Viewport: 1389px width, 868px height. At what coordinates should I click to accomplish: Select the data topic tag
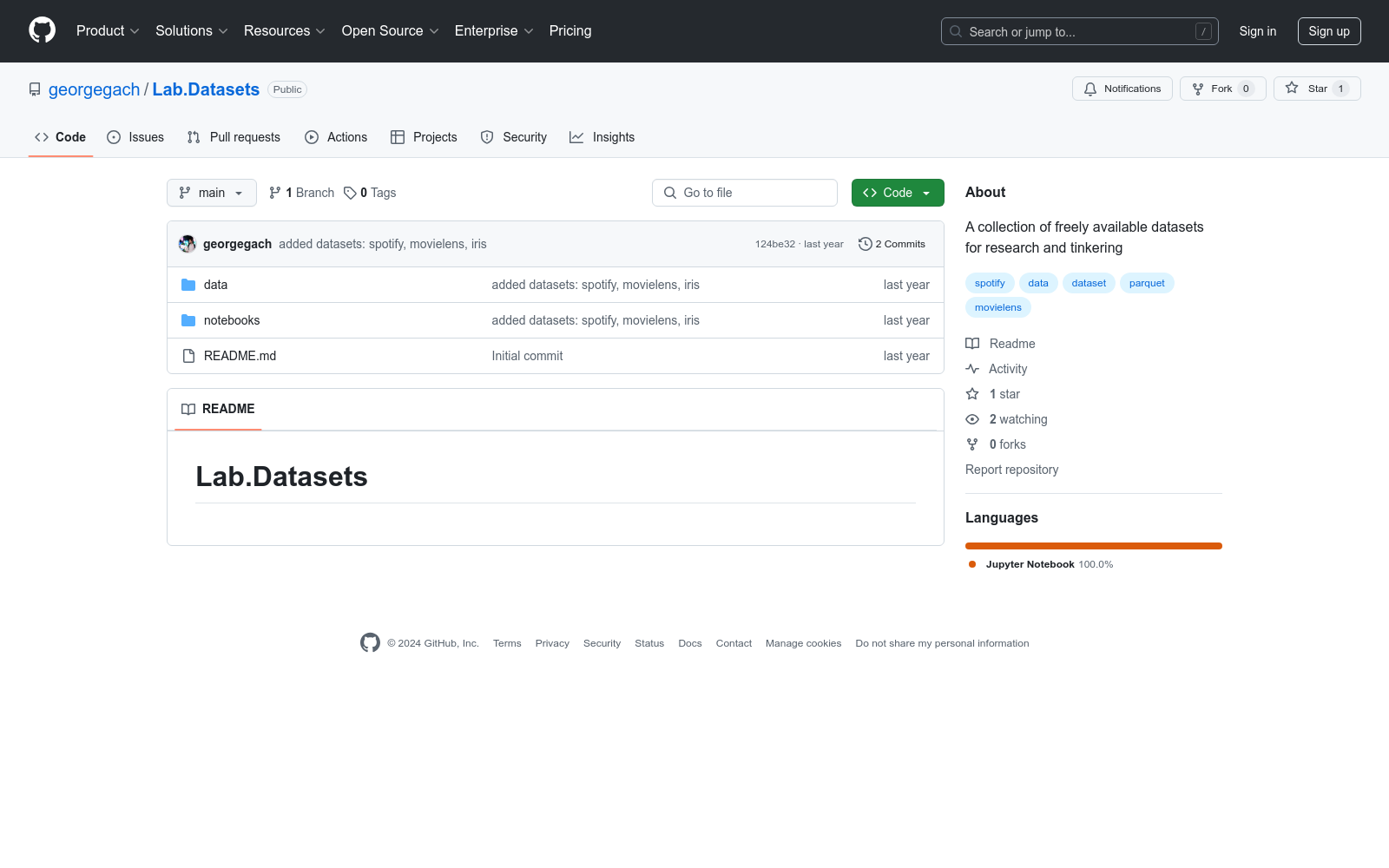1038,283
